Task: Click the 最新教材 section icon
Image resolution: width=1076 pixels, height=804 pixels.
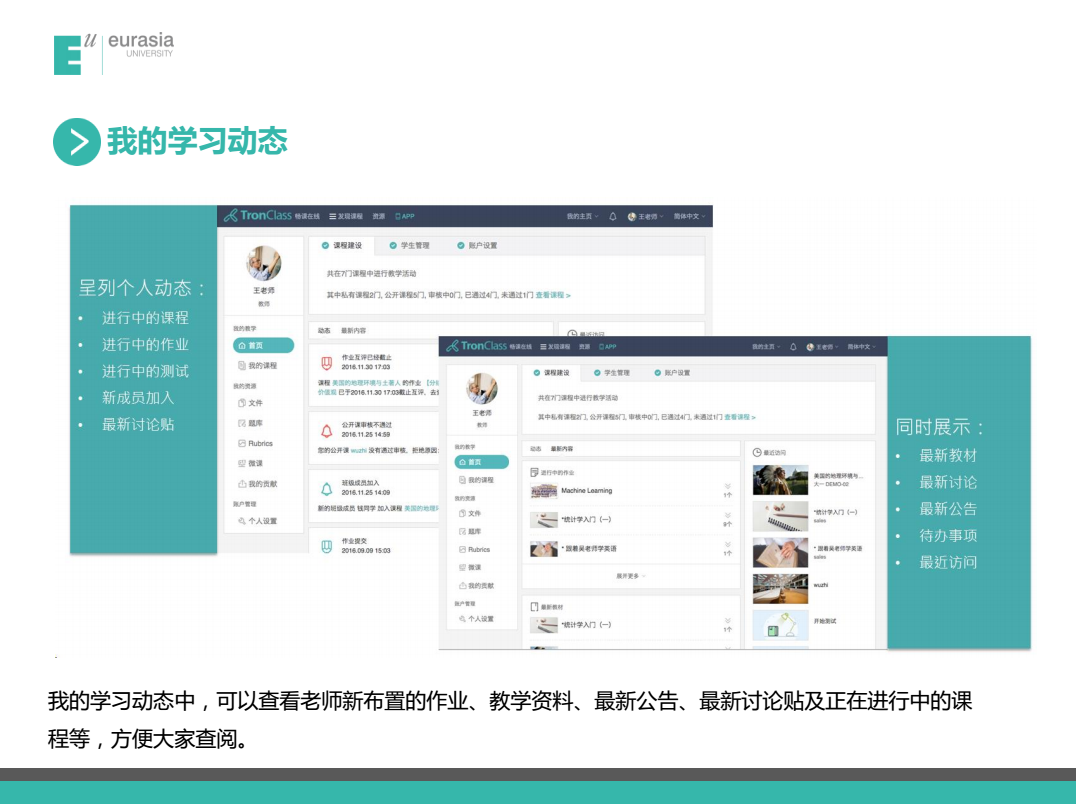Action: [x=534, y=607]
